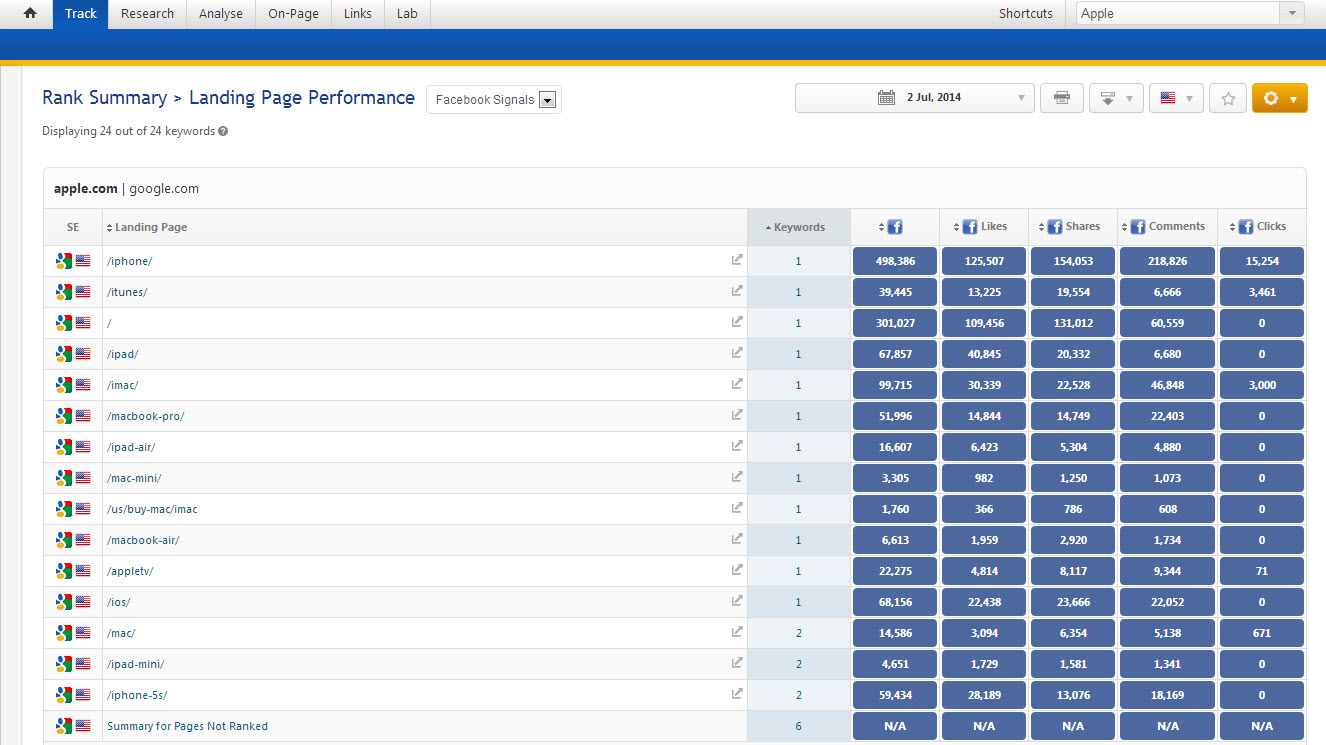Open the orange gear settings menu
The image size is (1326, 745).
pos(1279,98)
